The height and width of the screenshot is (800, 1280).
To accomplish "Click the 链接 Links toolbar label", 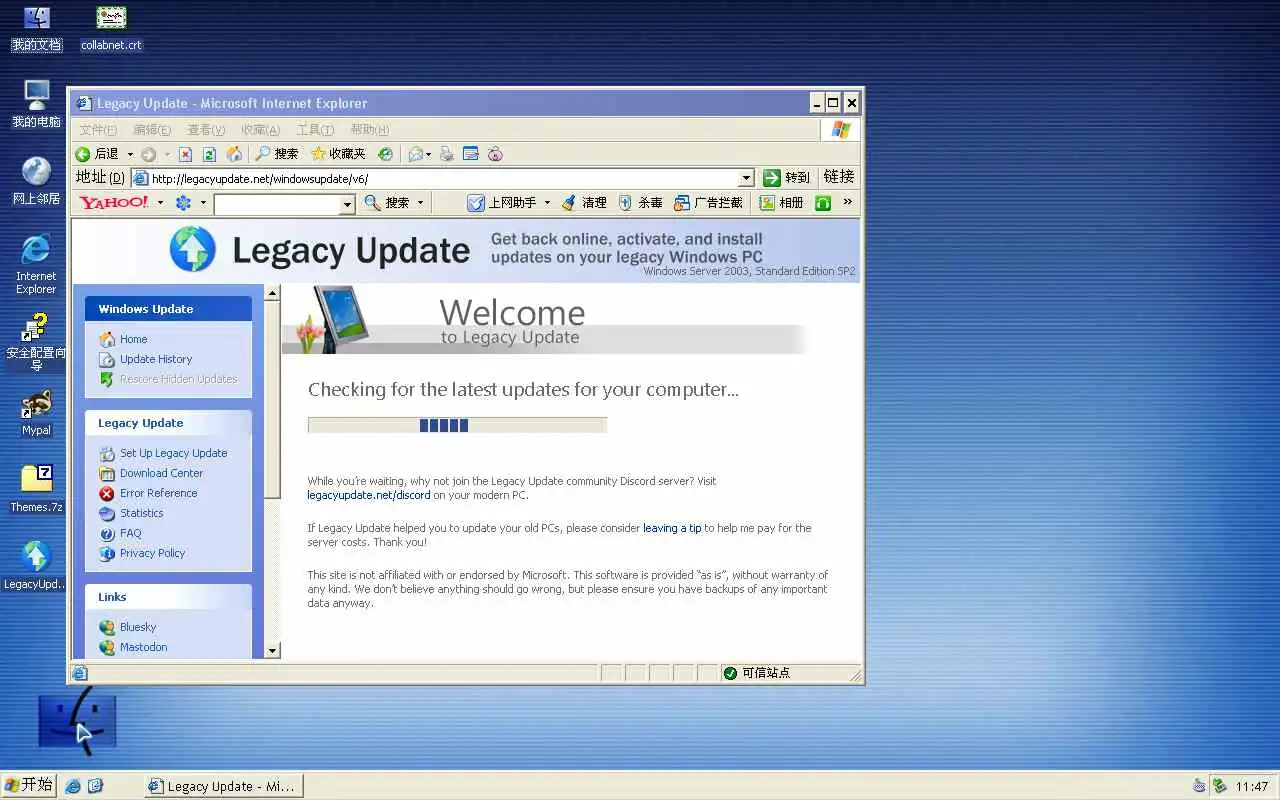I will click(x=839, y=177).
